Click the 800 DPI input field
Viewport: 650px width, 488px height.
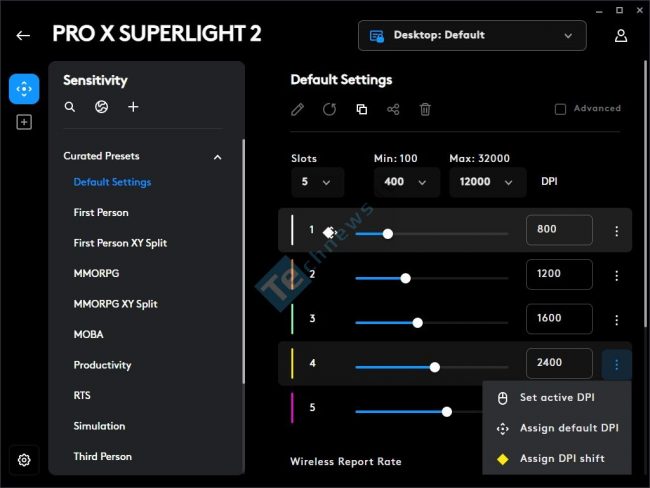coord(559,230)
